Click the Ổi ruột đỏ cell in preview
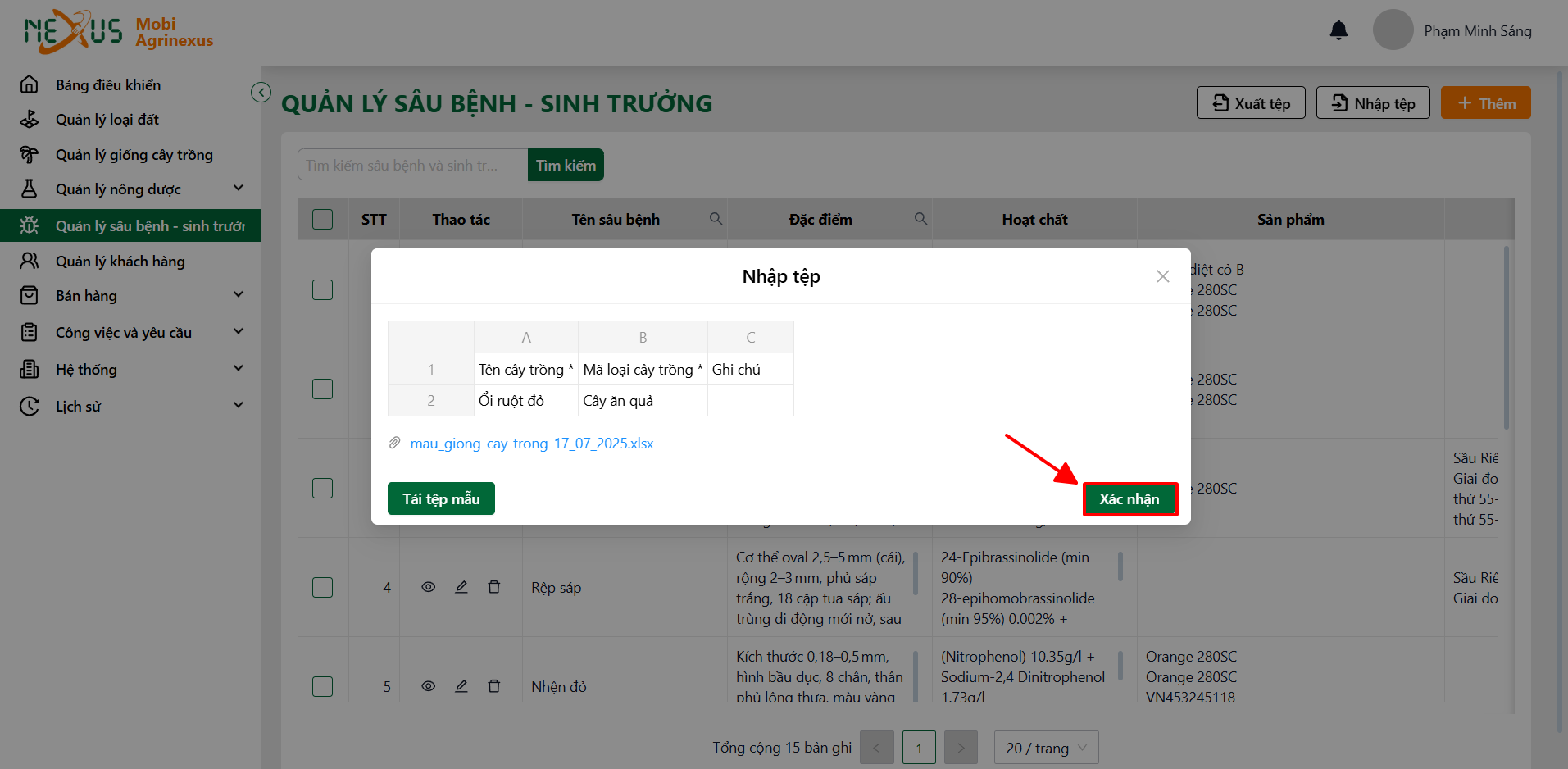 tap(526, 401)
